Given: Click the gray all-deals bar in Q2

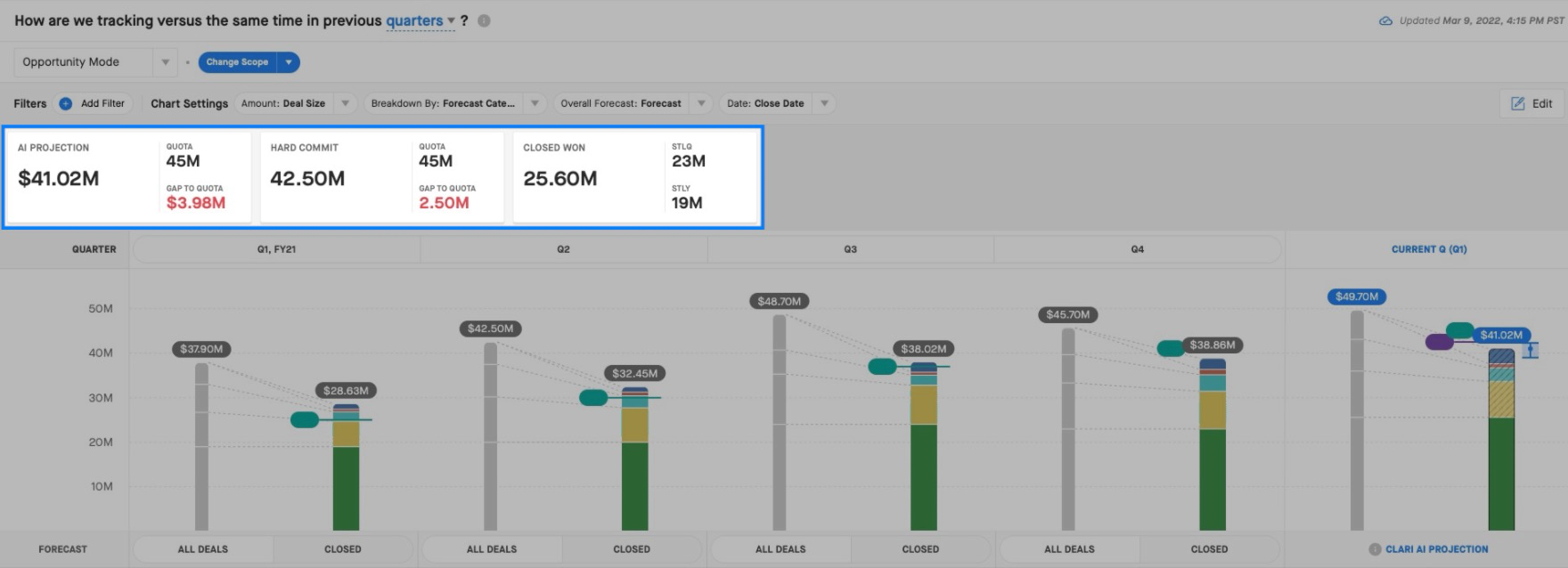Looking at the screenshot, I should (x=491, y=437).
